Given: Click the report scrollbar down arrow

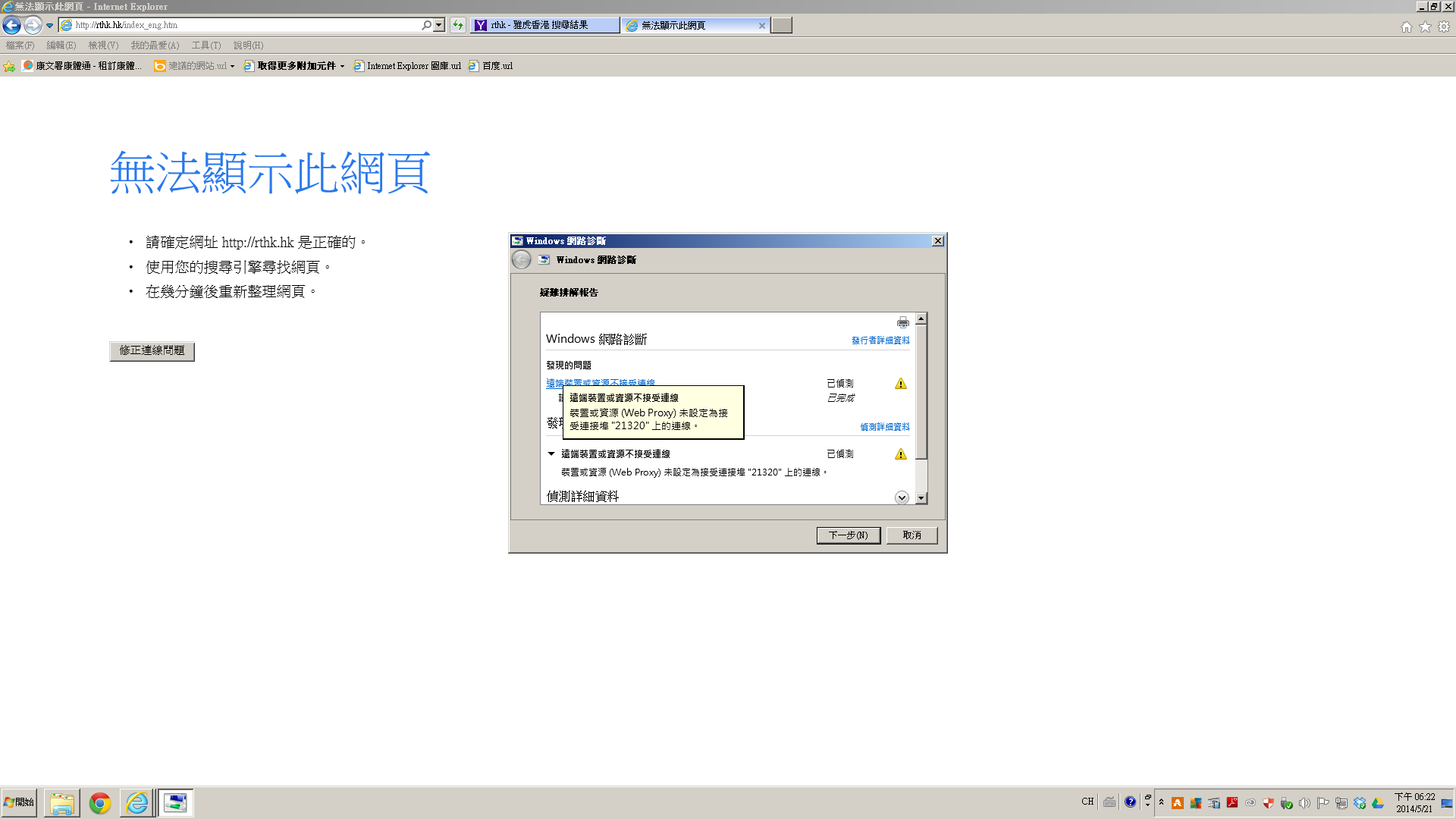Looking at the screenshot, I should coord(921,498).
